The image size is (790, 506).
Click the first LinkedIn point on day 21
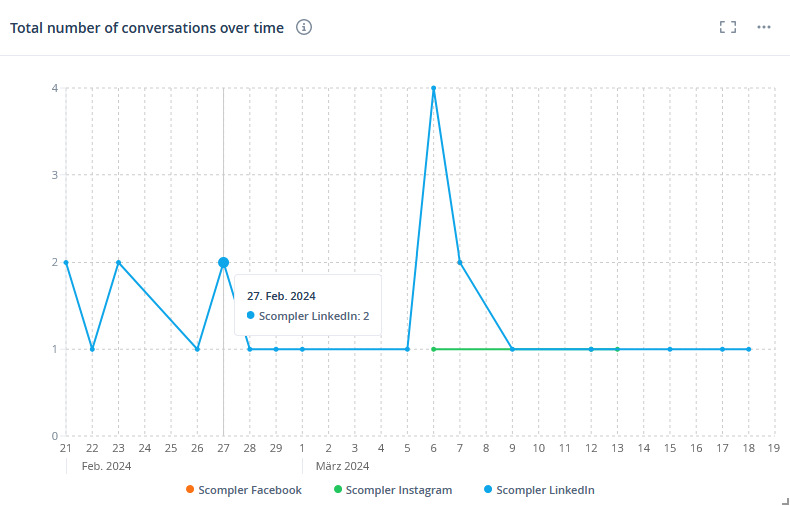tap(66, 262)
